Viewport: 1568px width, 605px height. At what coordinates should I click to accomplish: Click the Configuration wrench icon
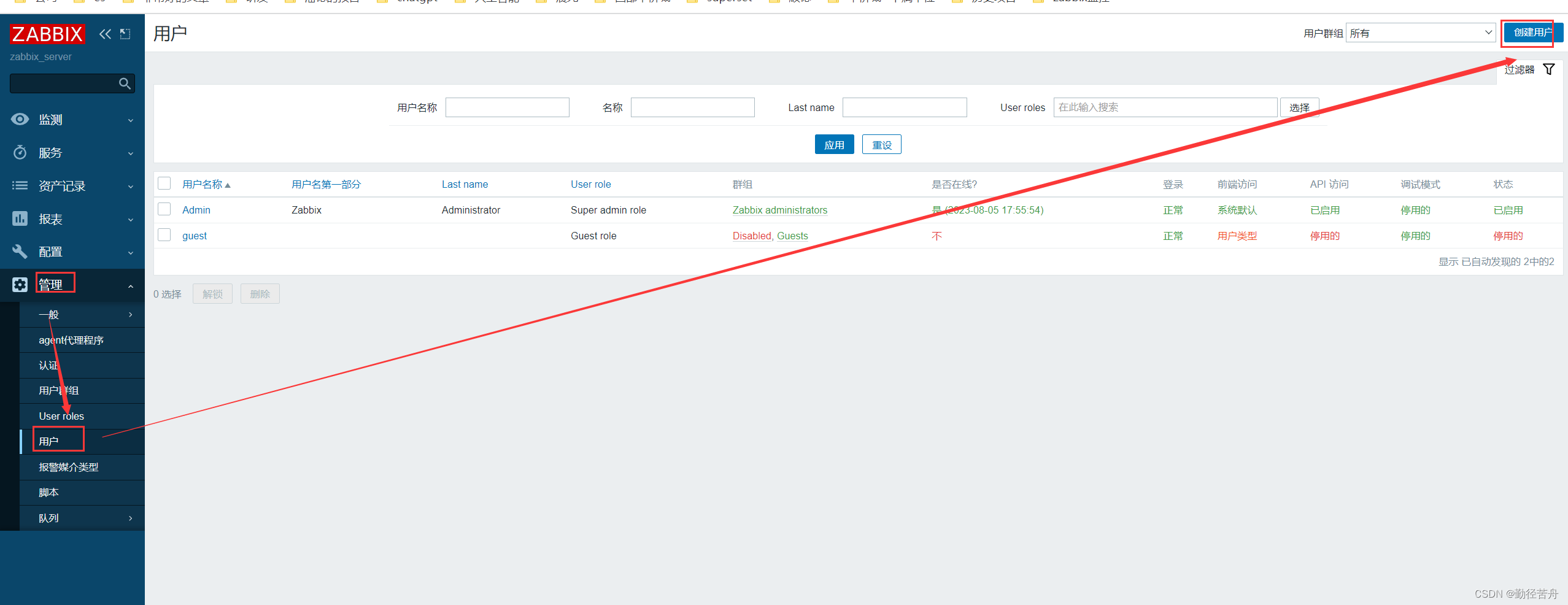pos(20,252)
